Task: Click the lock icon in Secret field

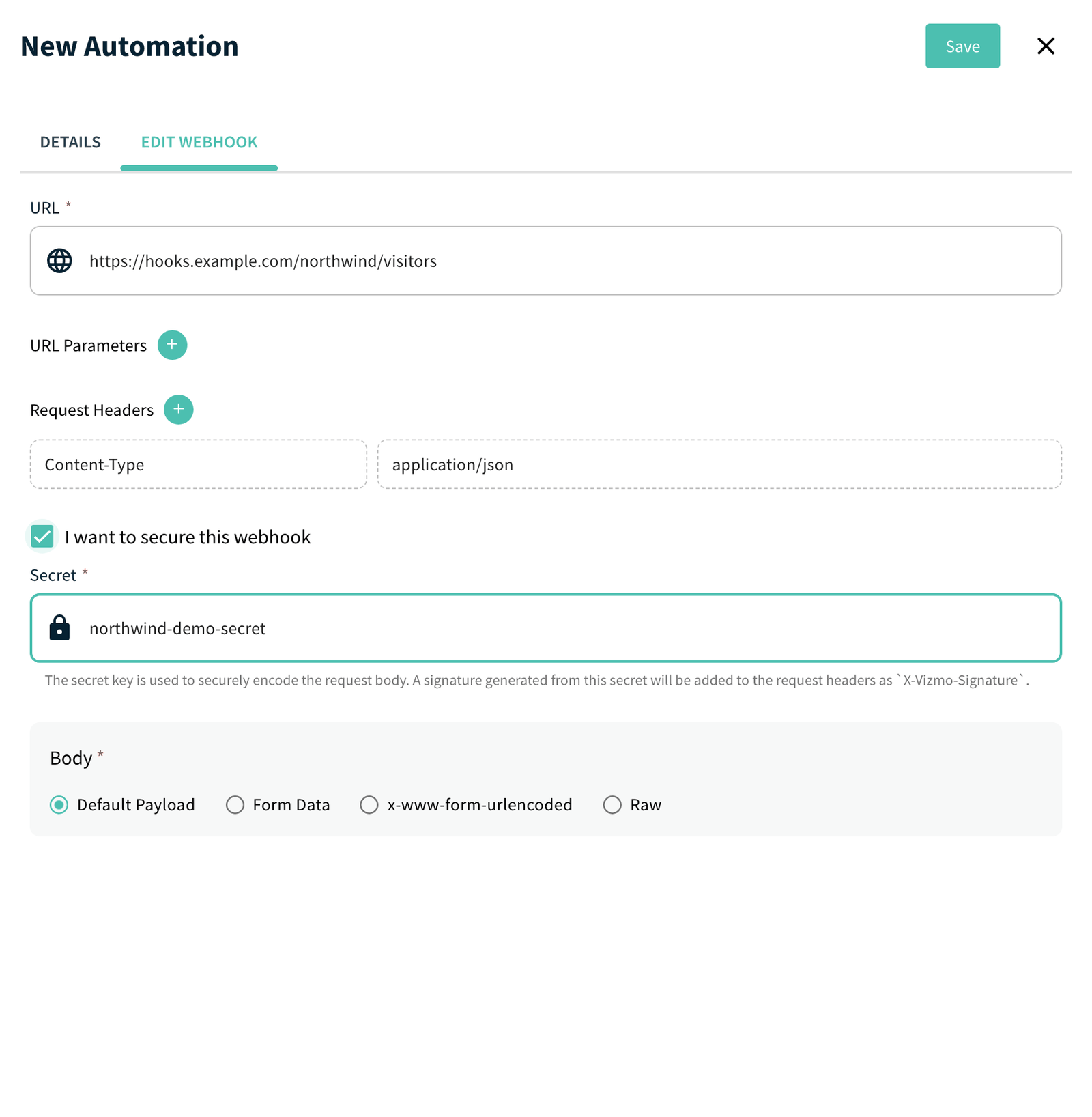Action: 59,628
